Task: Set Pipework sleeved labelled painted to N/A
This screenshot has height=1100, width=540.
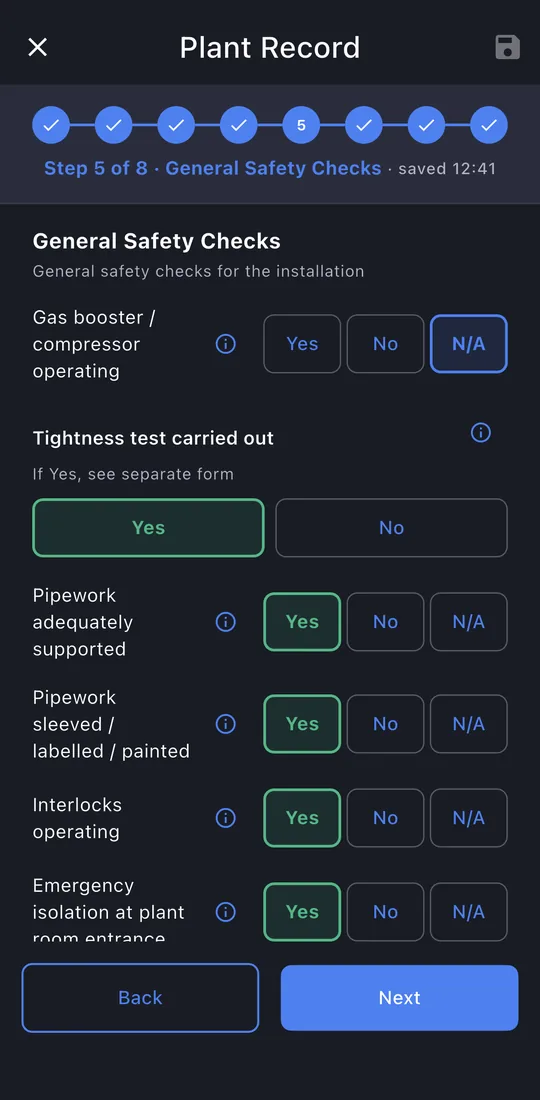Action: click(x=468, y=724)
